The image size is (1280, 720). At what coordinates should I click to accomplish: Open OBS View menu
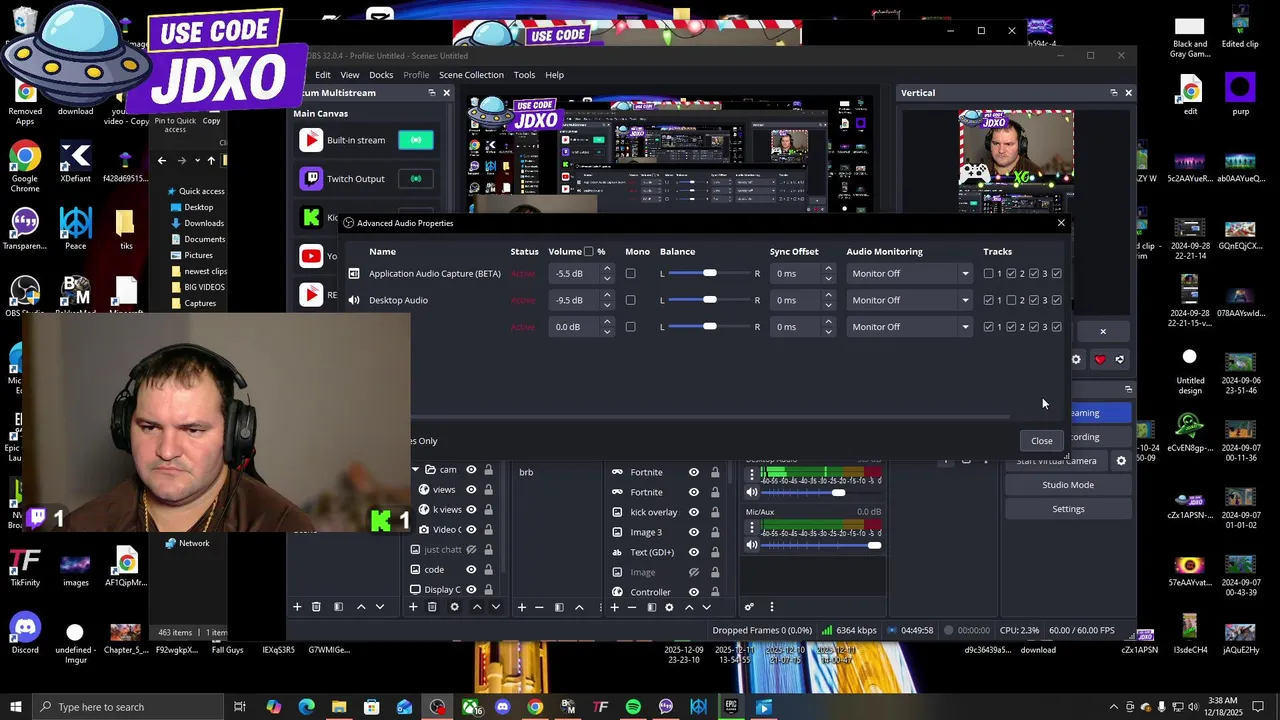tap(350, 75)
